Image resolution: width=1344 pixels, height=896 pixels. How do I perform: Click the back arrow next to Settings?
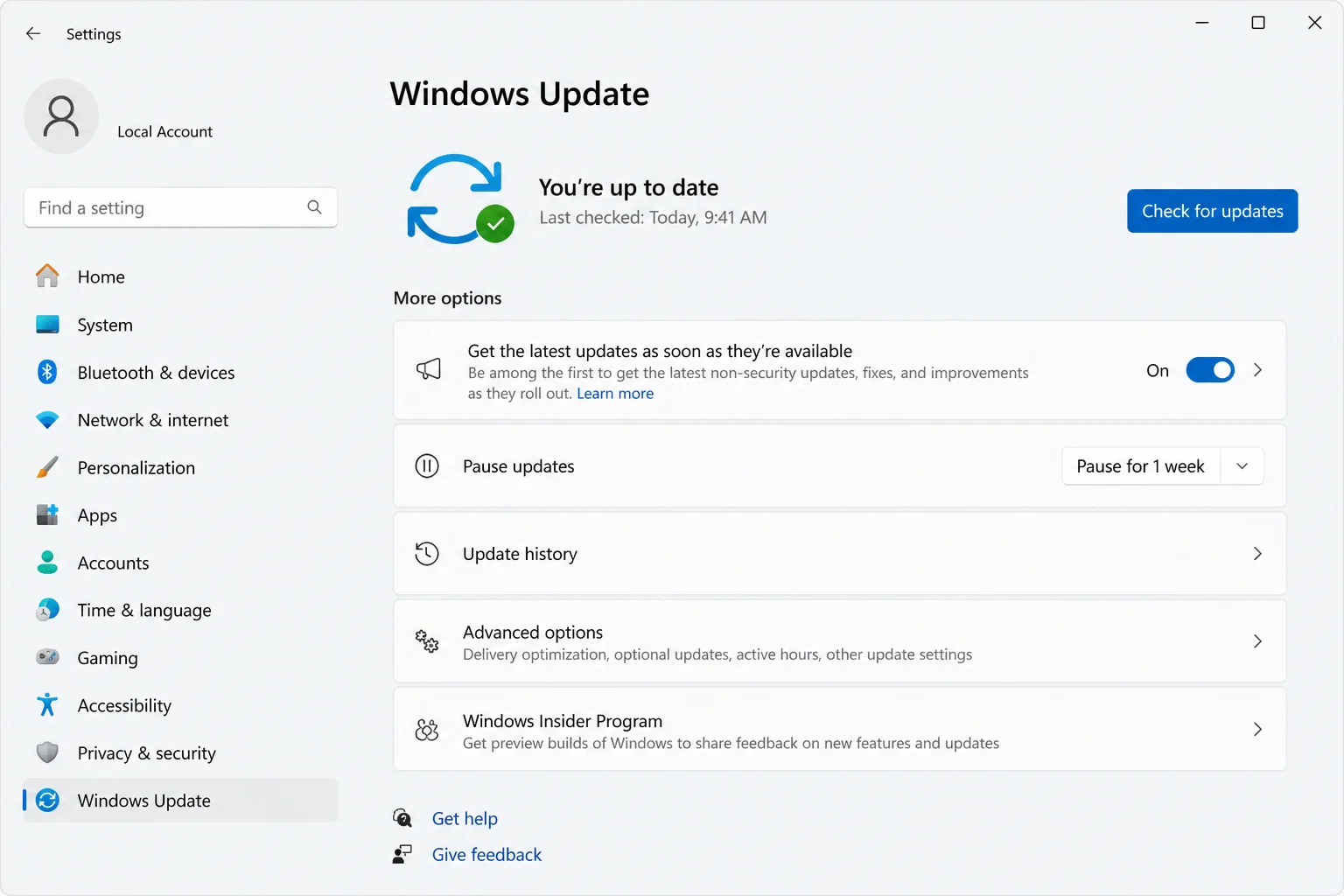(x=33, y=33)
